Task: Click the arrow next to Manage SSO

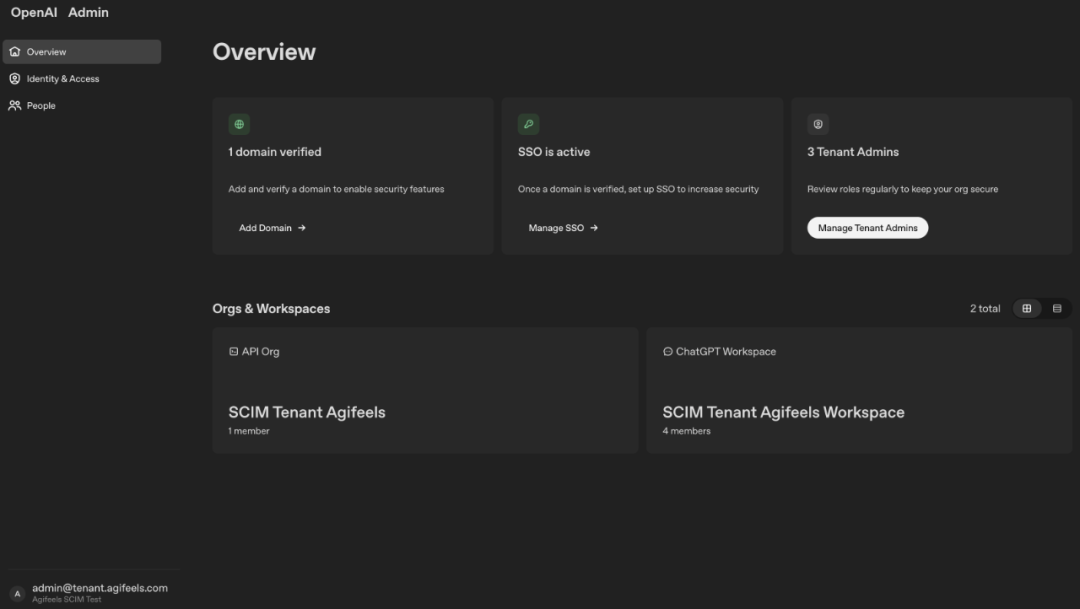Action: [x=594, y=228]
